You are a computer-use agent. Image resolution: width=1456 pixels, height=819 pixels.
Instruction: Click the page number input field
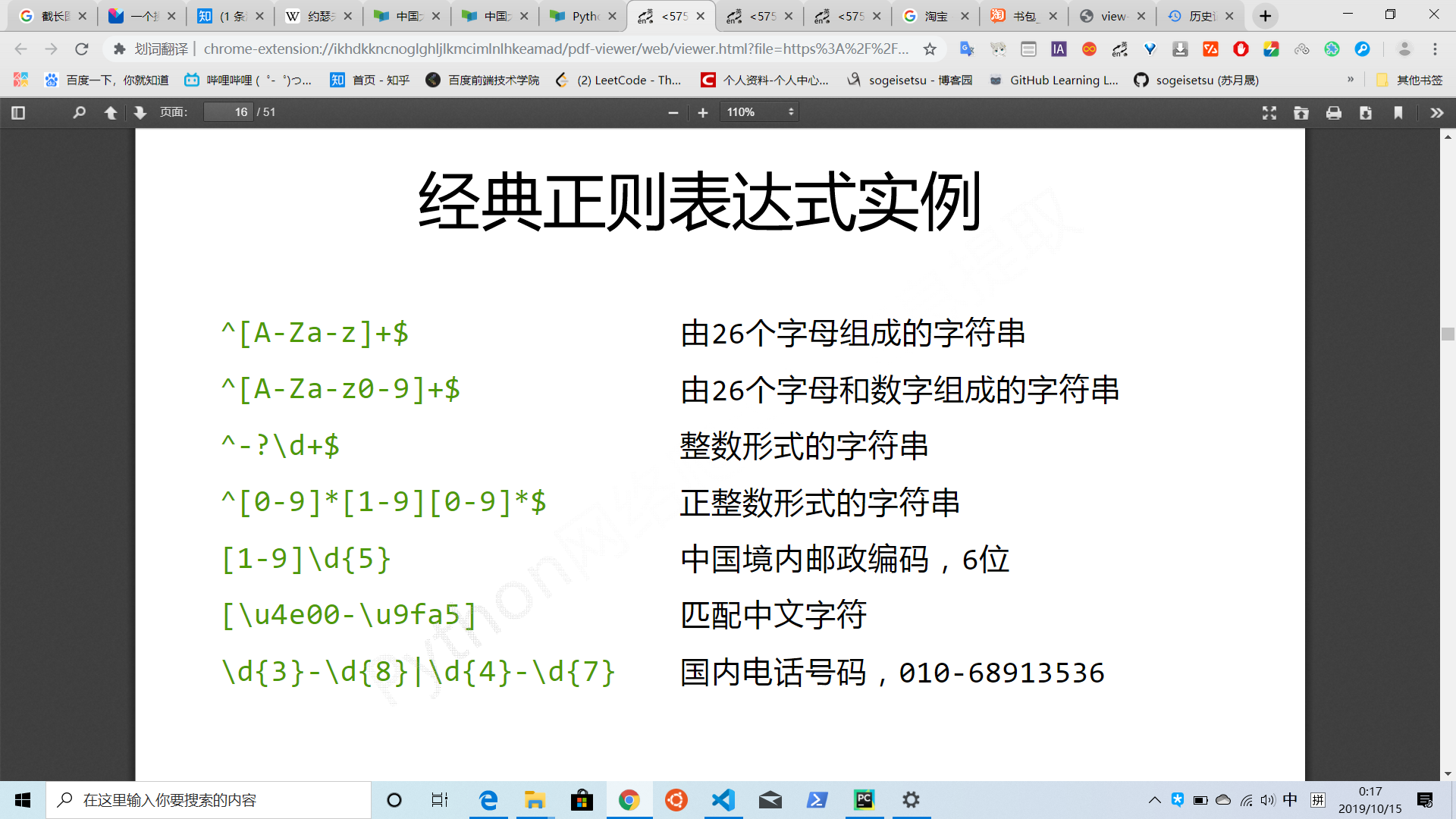(229, 112)
